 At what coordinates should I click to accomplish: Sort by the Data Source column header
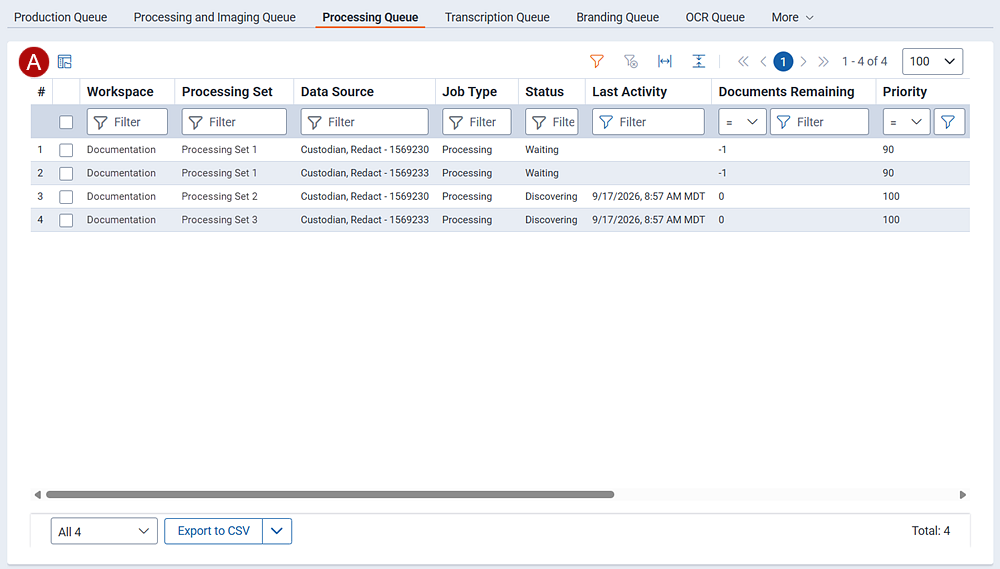337,92
